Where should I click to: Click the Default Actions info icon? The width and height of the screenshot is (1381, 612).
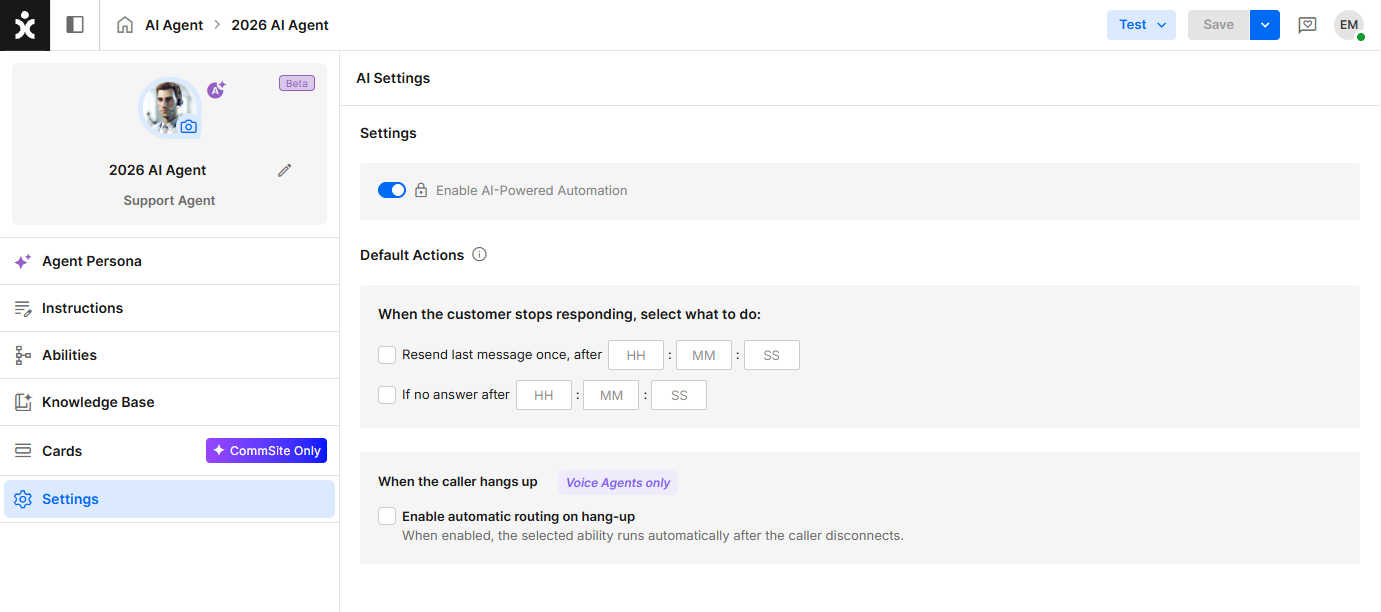point(479,255)
